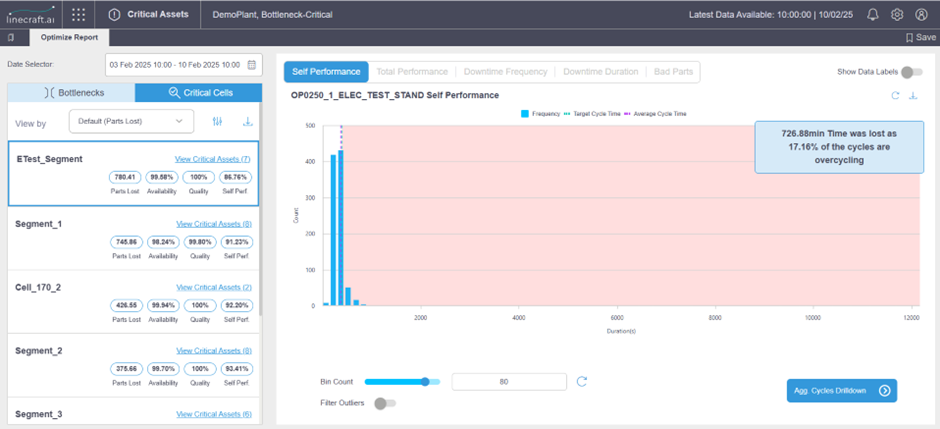Click the bookmark icon left of Optimize Report
This screenshot has width=940, height=429.
tap(11, 38)
